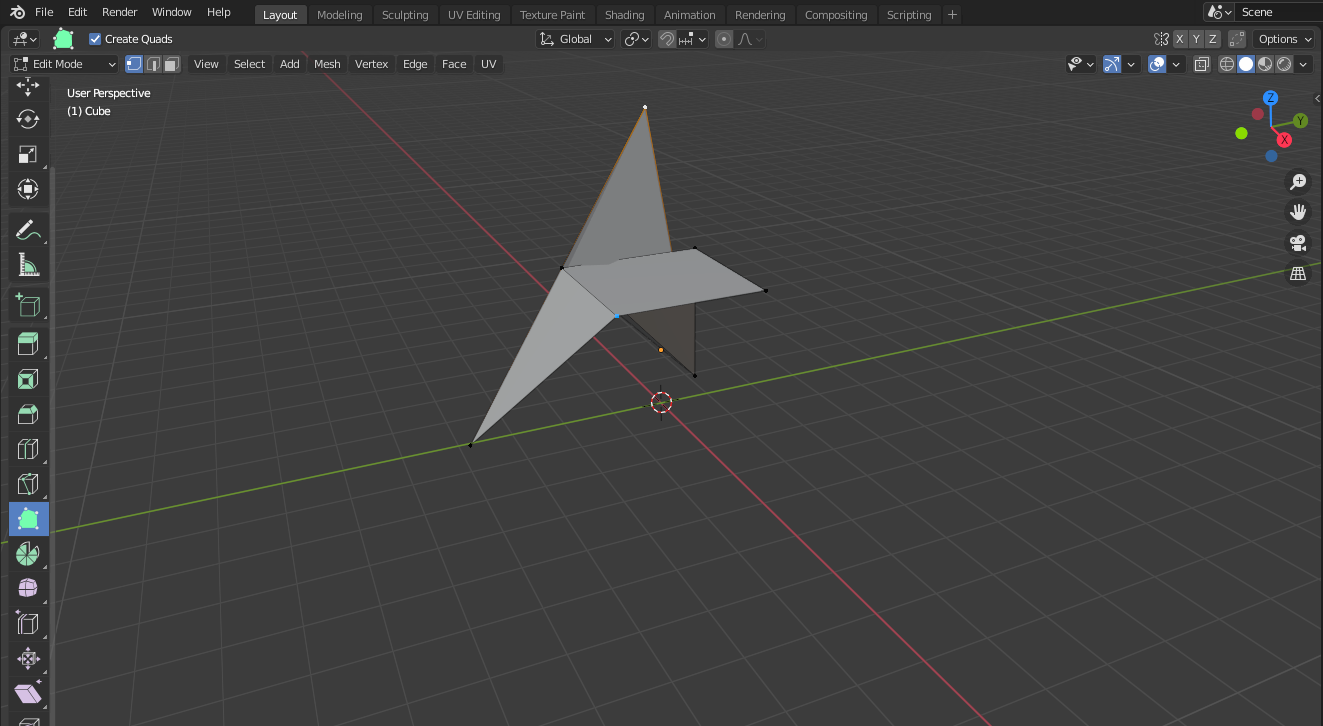Open the Edit Mode dropdown
The height and width of the screenshot is (726, 1323).
click(x=64, y=63)
